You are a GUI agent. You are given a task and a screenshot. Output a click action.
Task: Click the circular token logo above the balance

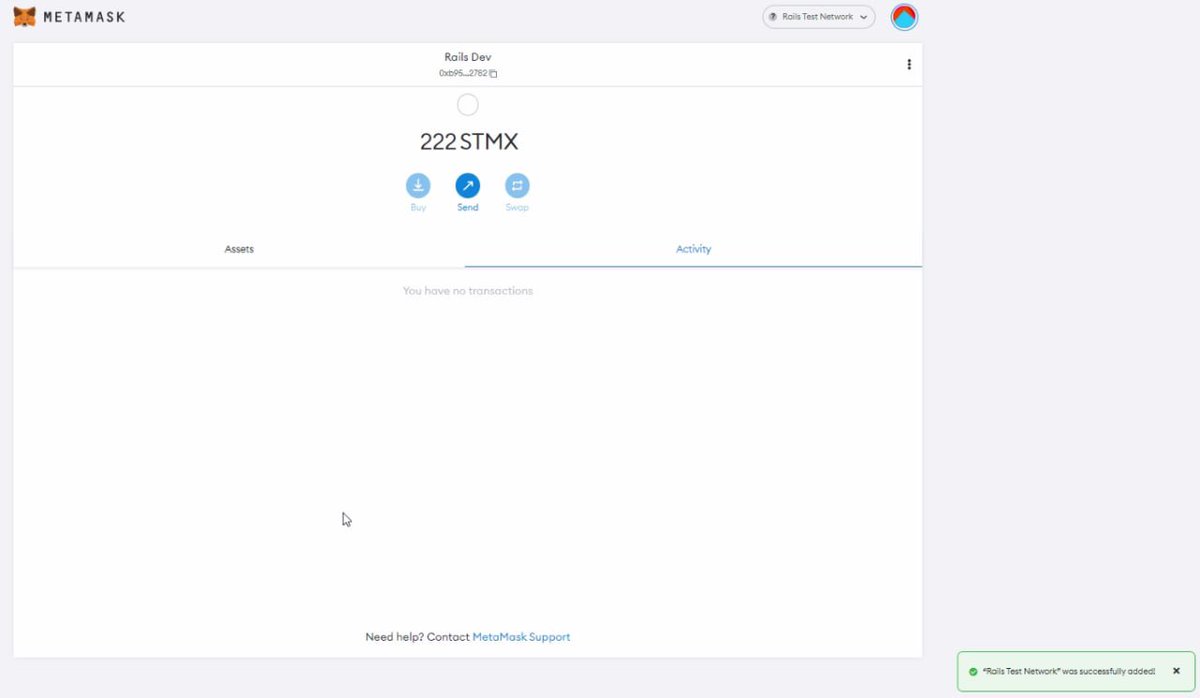click(x=467, y=104)
